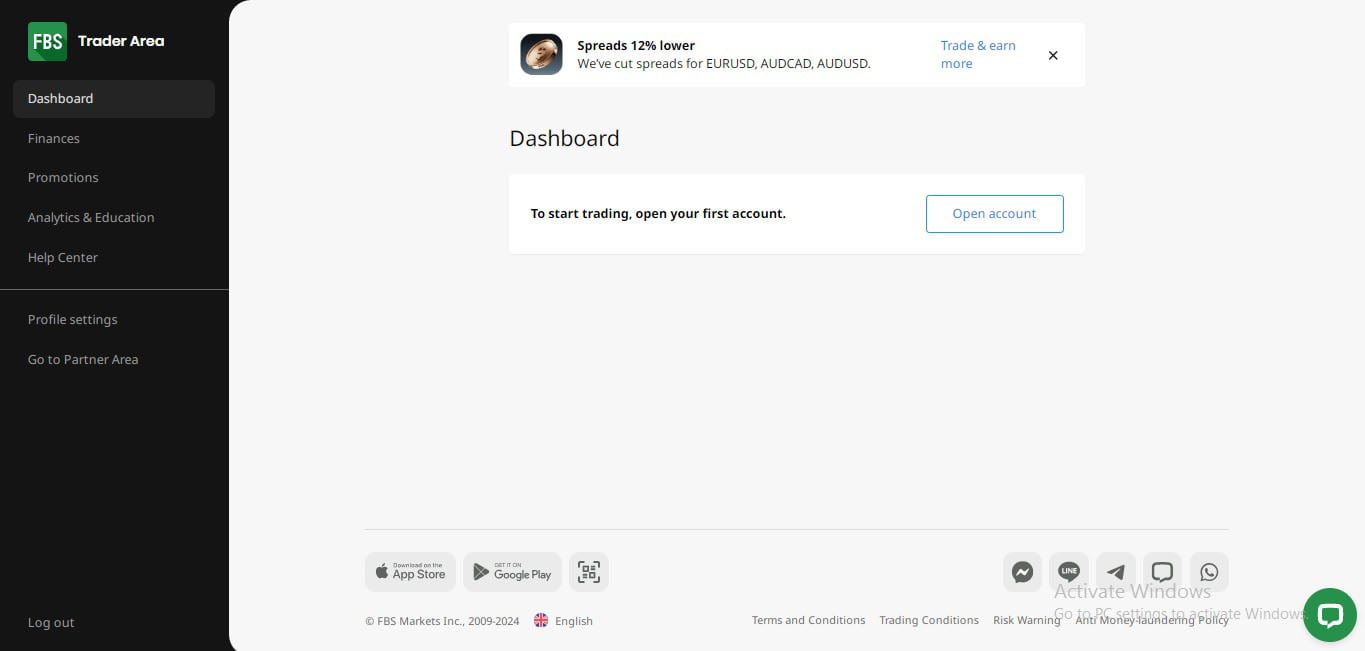Open Terms and Conditions

click(x=808, y=620)
